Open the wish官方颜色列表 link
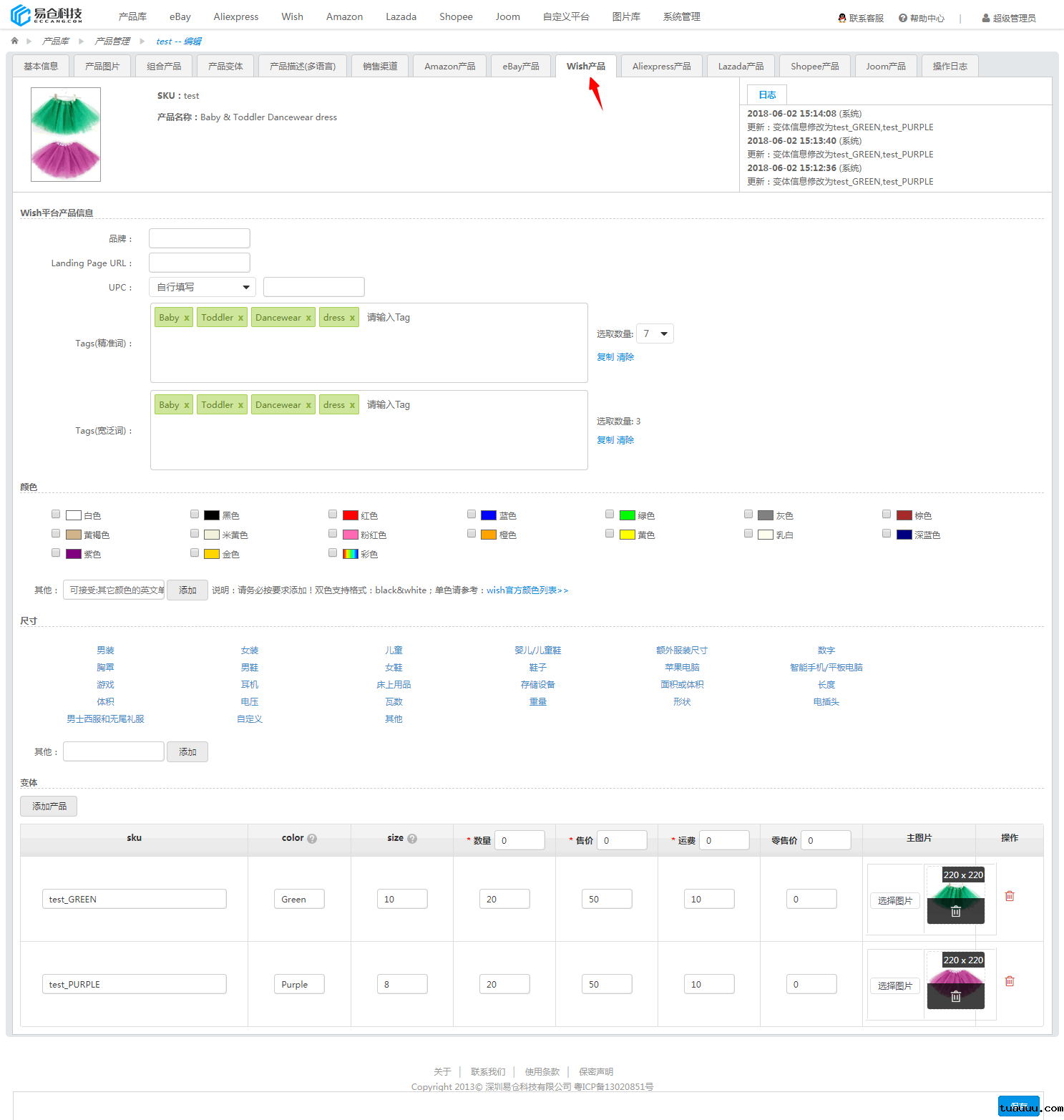 (527, 590)
